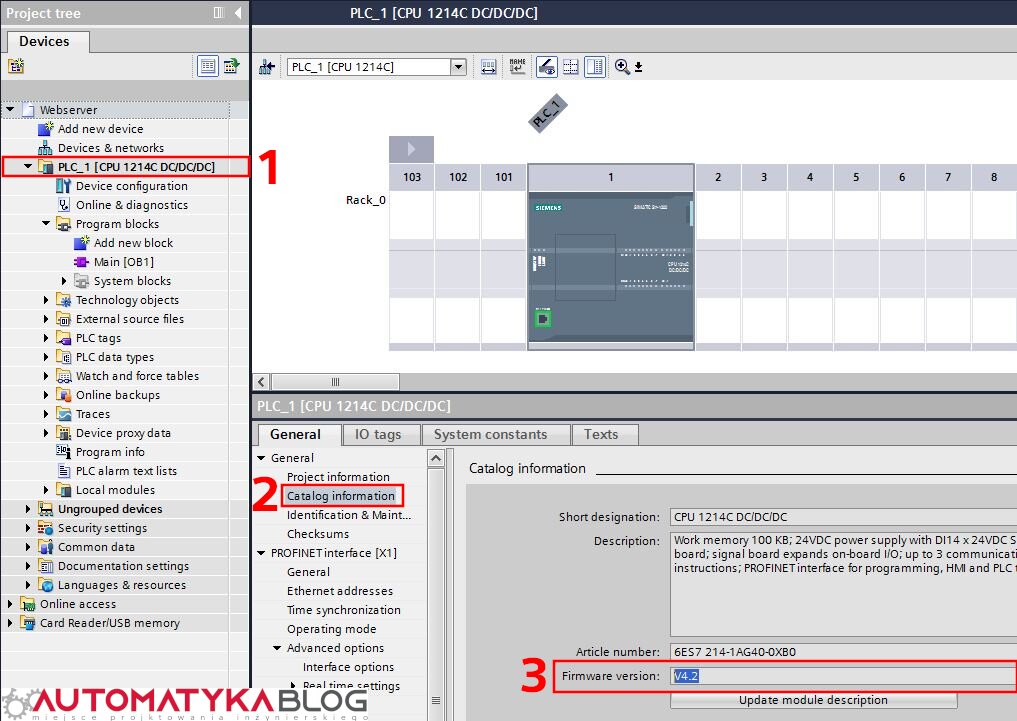Expand the Technology objects folder
The width and height of the screenshot is (1017, 721).
45,300
